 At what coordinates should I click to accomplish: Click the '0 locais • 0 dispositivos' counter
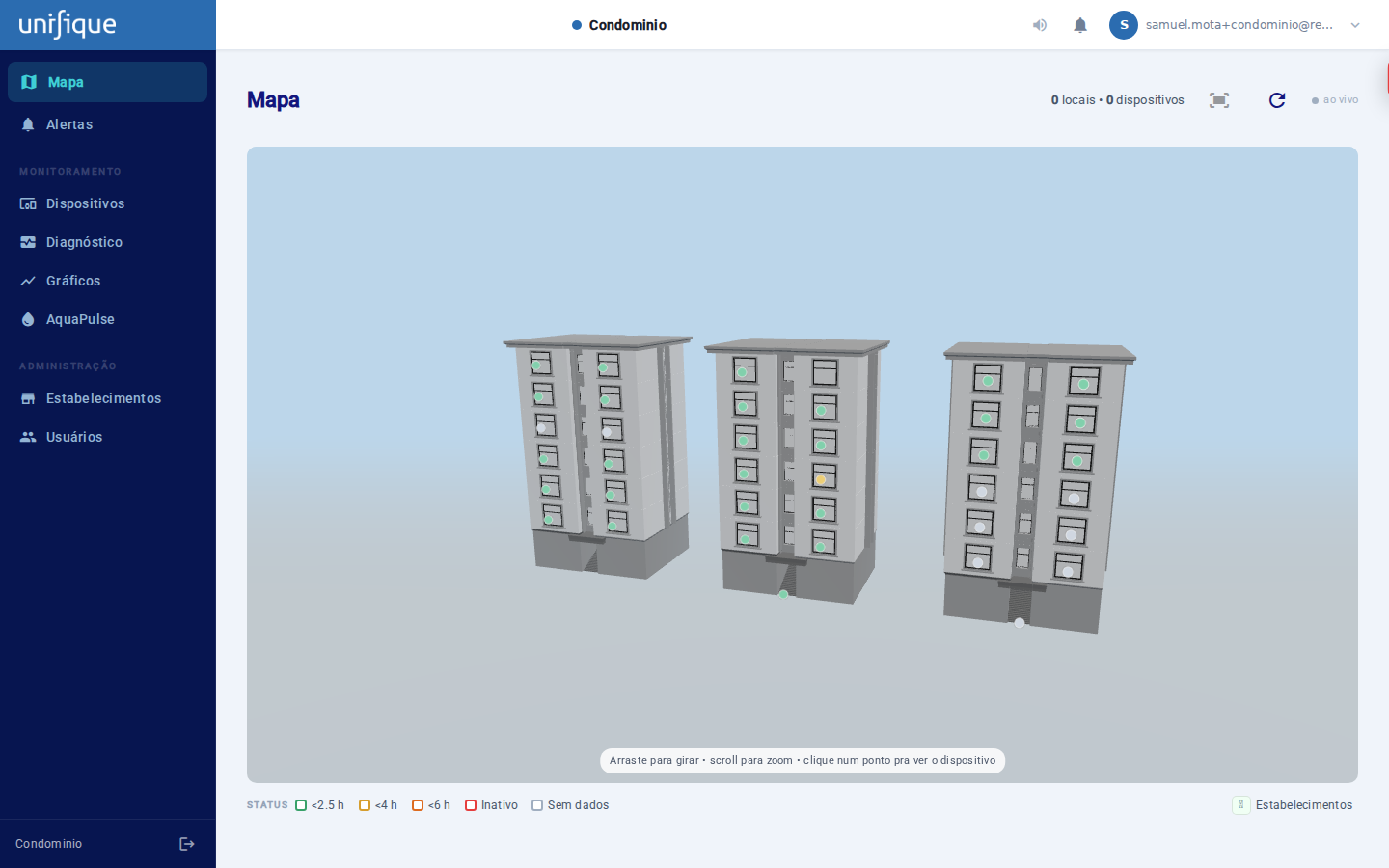point(1118,100)
